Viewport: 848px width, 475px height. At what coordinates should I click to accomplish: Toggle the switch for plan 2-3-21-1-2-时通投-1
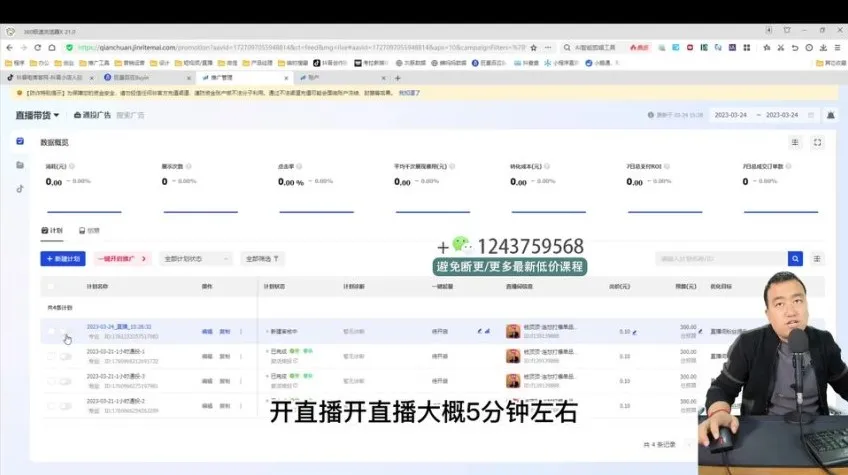(65, 355)
